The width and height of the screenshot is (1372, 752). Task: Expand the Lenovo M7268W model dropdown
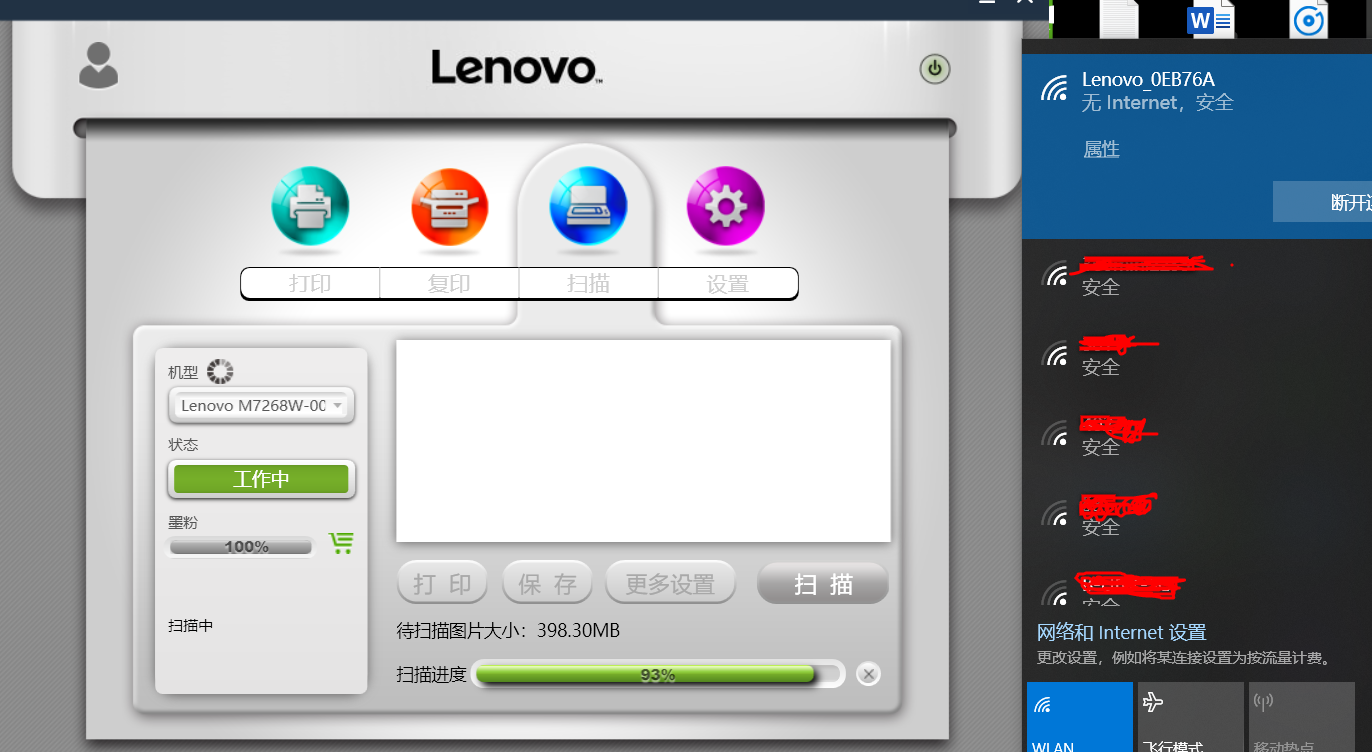(x=261, y=406)
